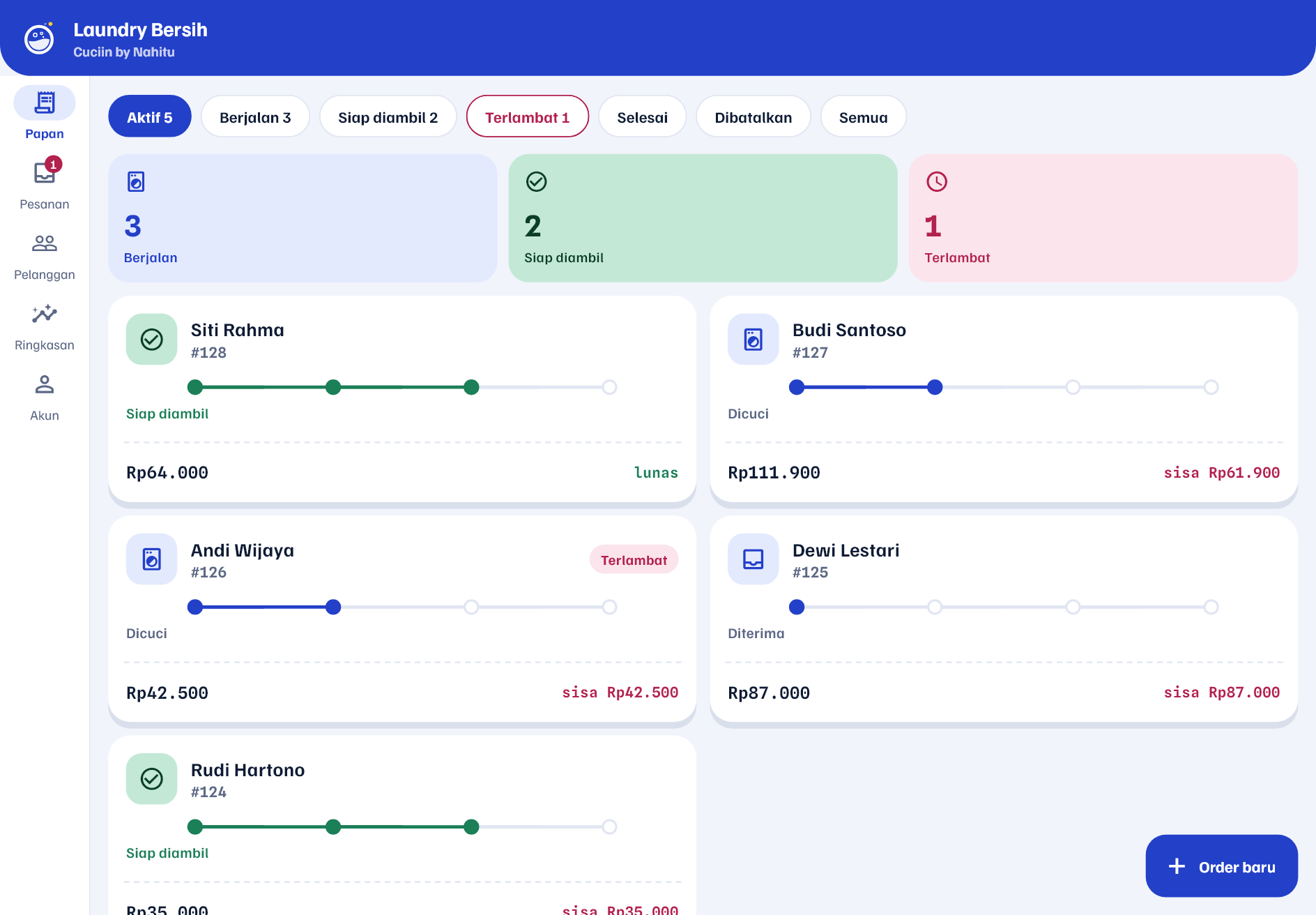Click Rudi Hartono customer name

click(x=248, y=770)
